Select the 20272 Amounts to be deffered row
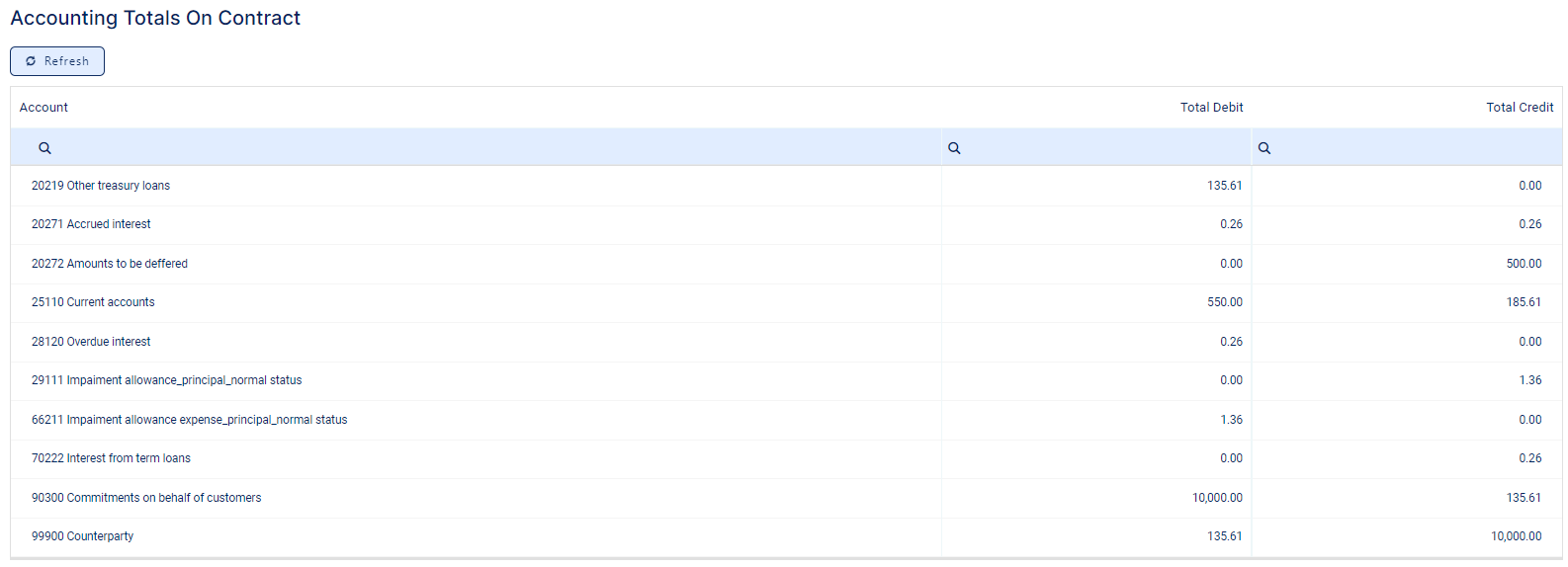The image size is (1568, 567). click(x=110, y=264)
